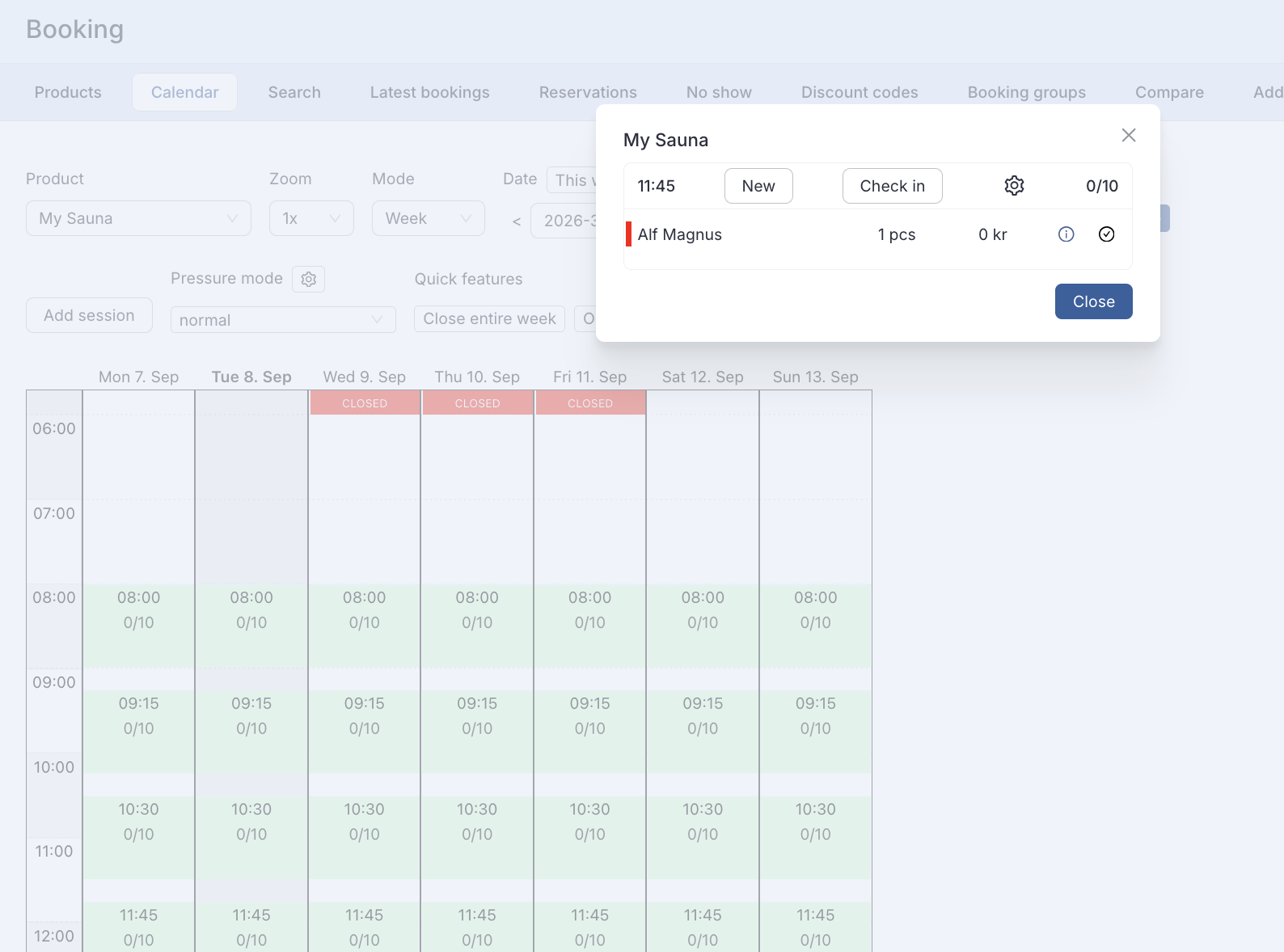Open Sunday 11:45 session slot
1284x952 pixels.
(x=816, y=927)
